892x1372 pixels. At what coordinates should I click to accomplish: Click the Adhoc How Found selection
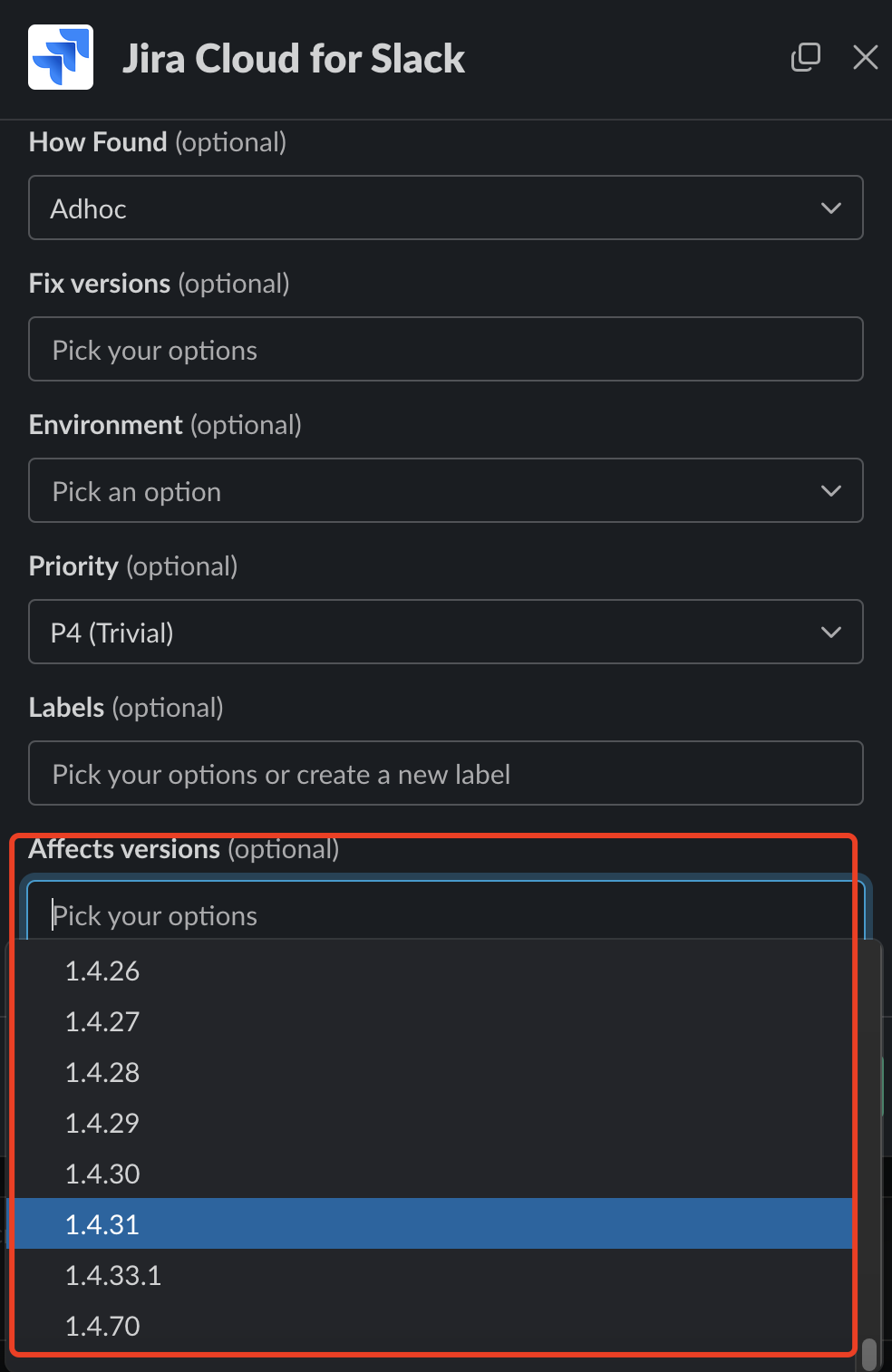coord(89,209)
